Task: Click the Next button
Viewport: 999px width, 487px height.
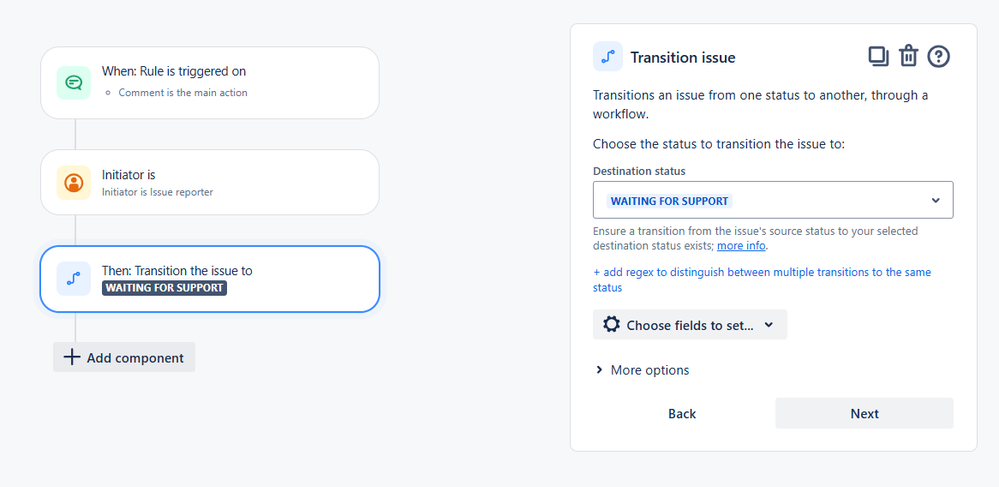Action: (x=864, y=414)
